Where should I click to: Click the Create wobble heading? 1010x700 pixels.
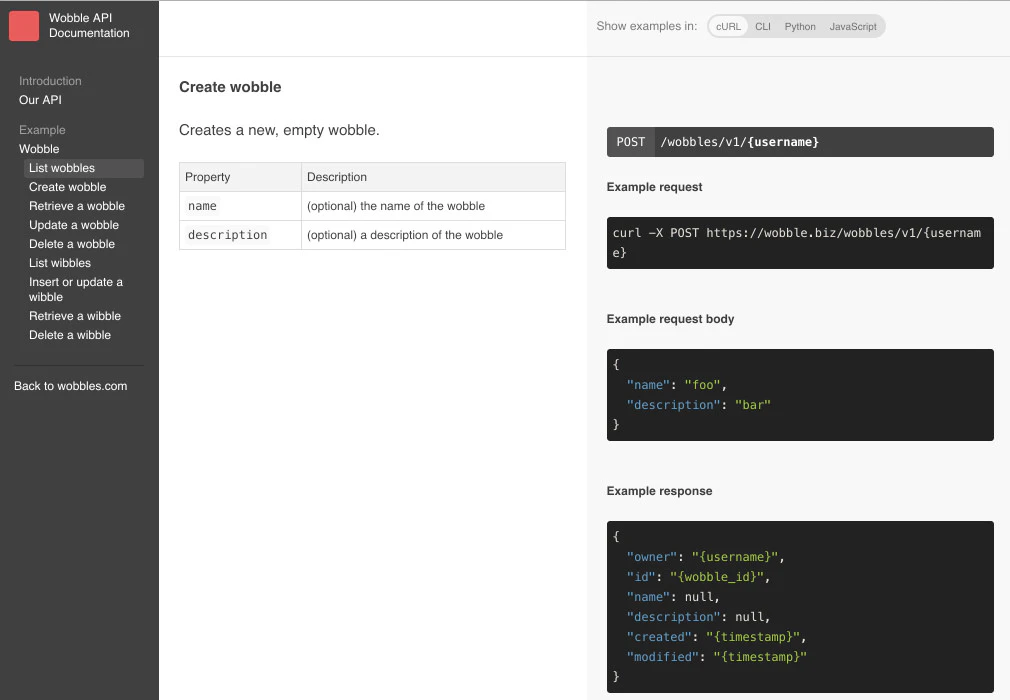pyautogui.click(x=230, y=87)
